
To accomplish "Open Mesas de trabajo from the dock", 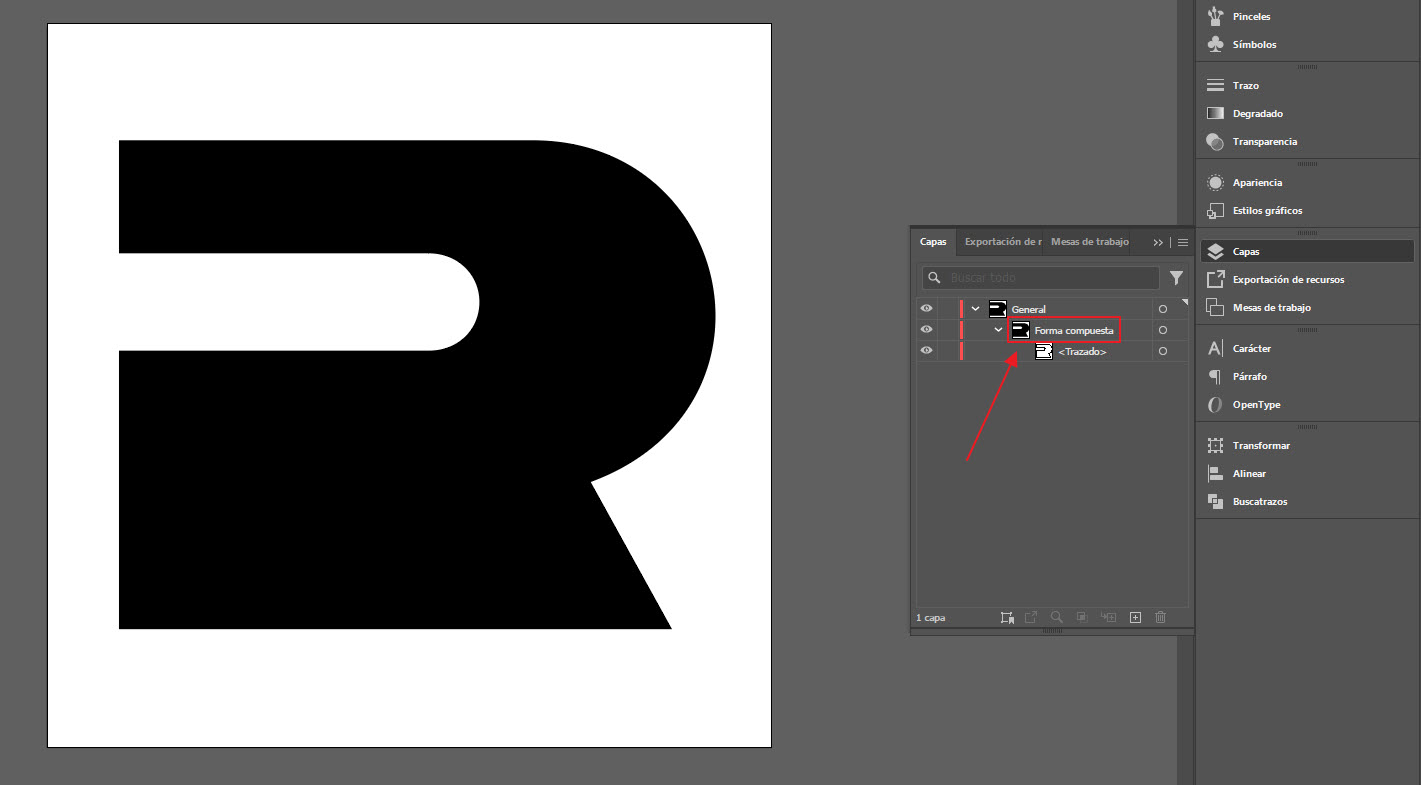I will click(x=1307, y=308).
